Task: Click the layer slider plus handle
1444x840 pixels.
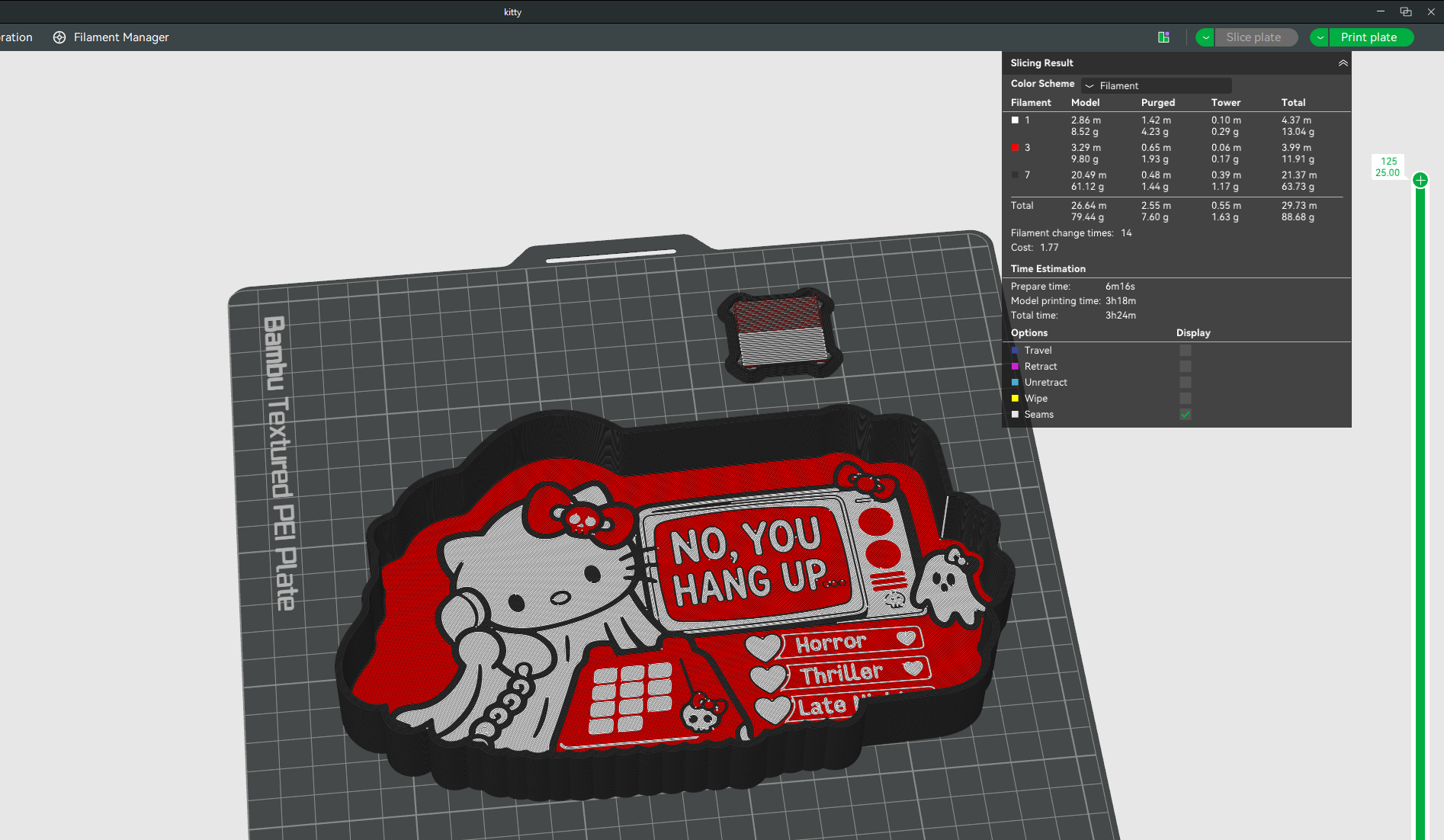Action: (x=1420, y=180)
